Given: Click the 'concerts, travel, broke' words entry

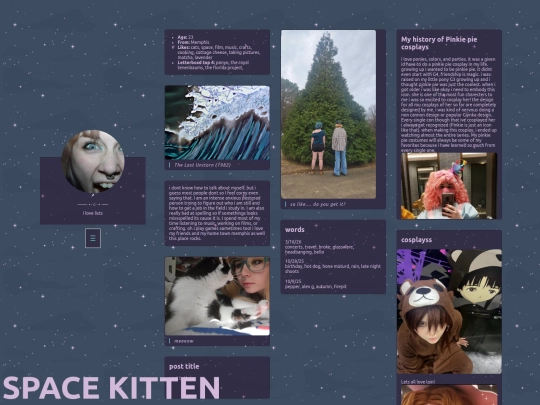Looking at the screenshot, I should (319, 249).
